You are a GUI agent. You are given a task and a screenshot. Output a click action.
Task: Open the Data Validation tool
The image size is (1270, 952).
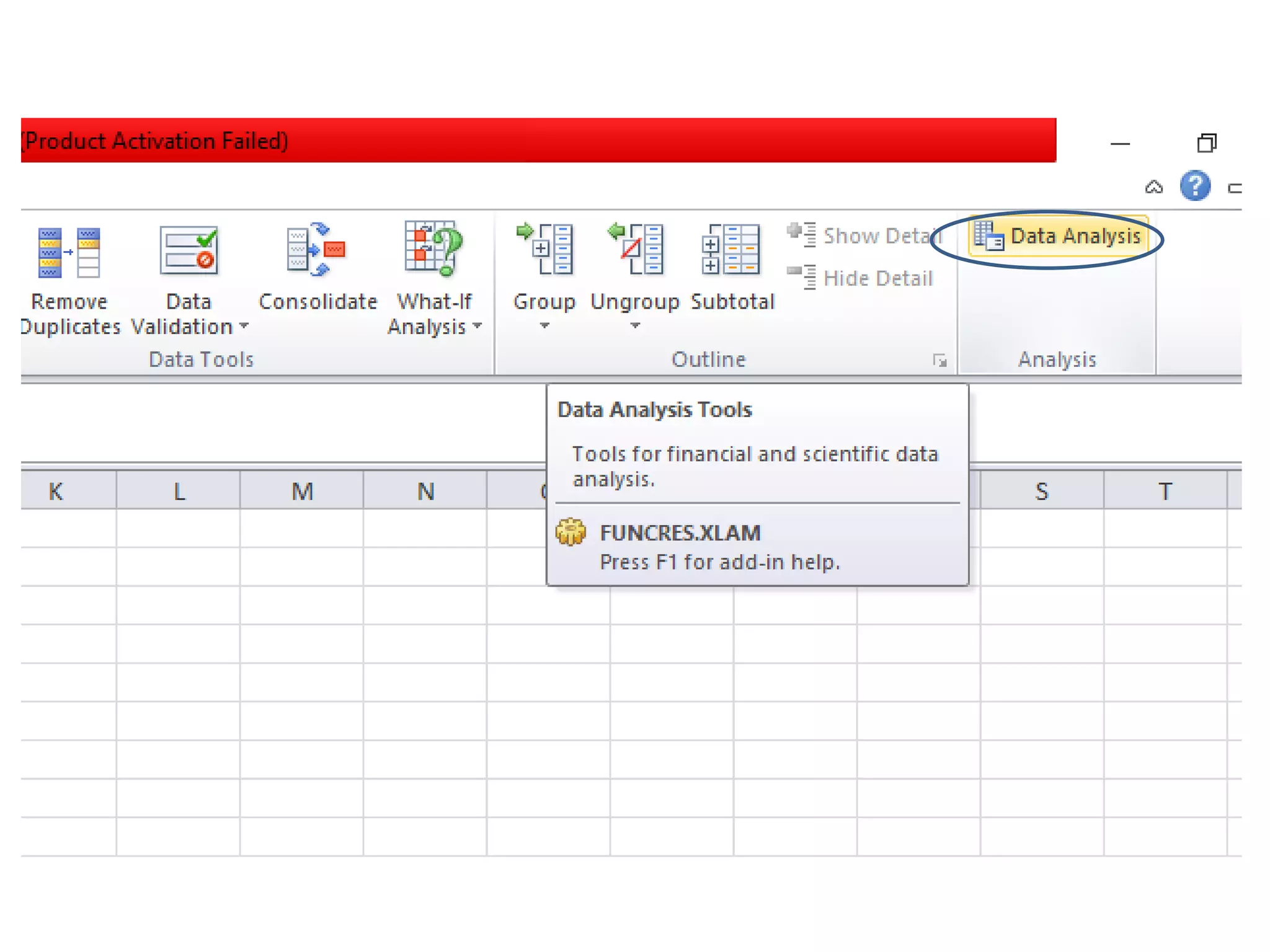189,252
